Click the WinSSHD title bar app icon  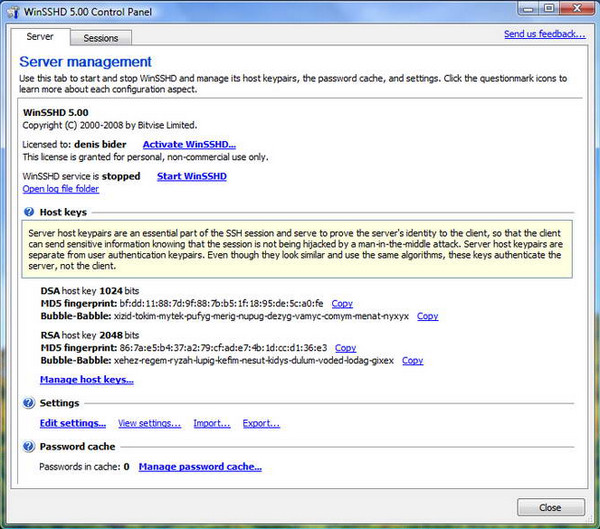coord(13,12)
